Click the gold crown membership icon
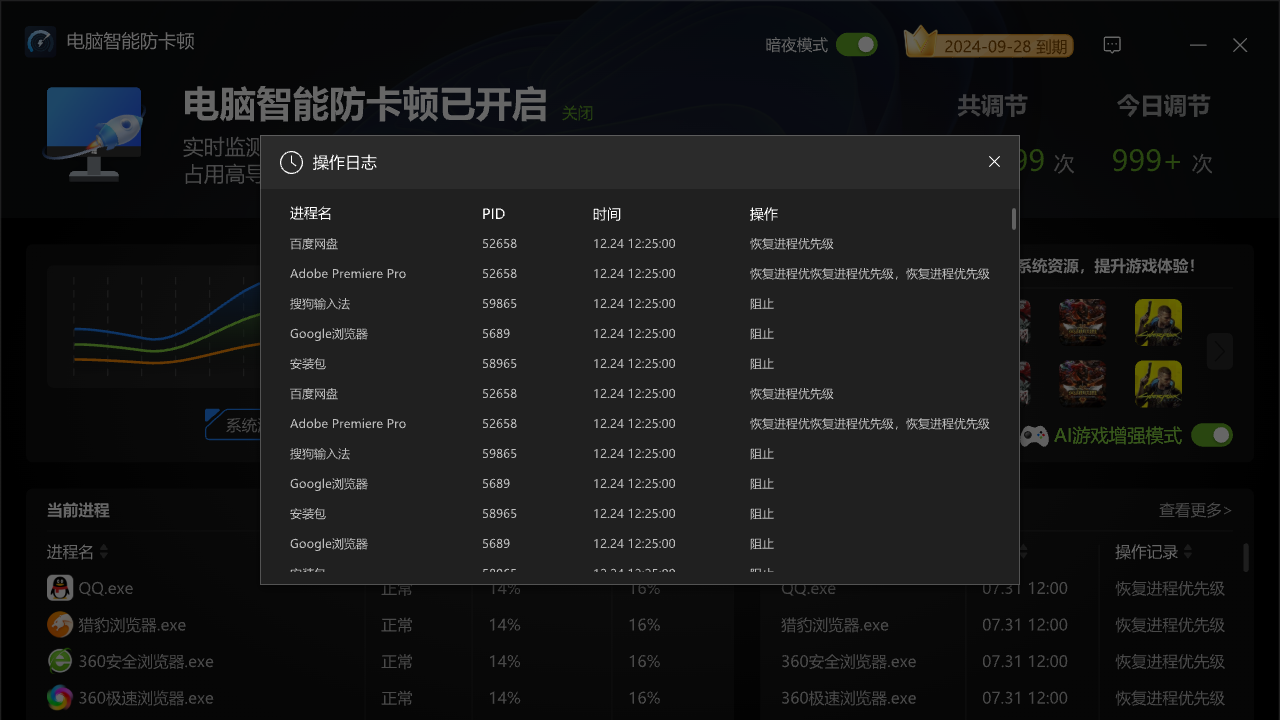The image size is (1280, 720). 921,41
